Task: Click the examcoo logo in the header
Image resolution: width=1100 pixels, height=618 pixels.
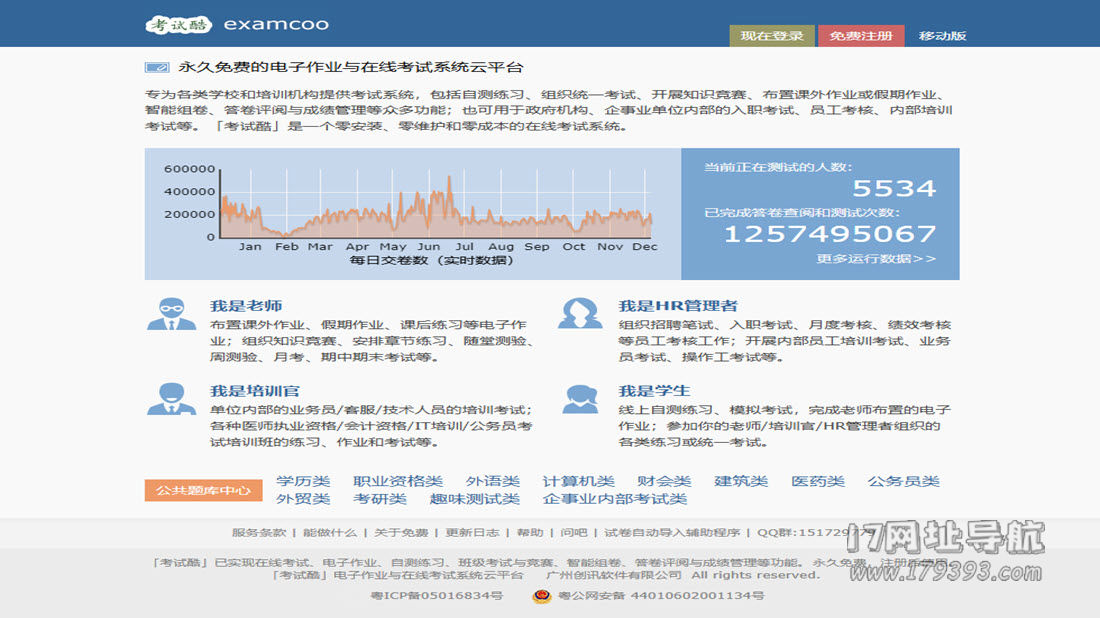Action: click(237, 24)
